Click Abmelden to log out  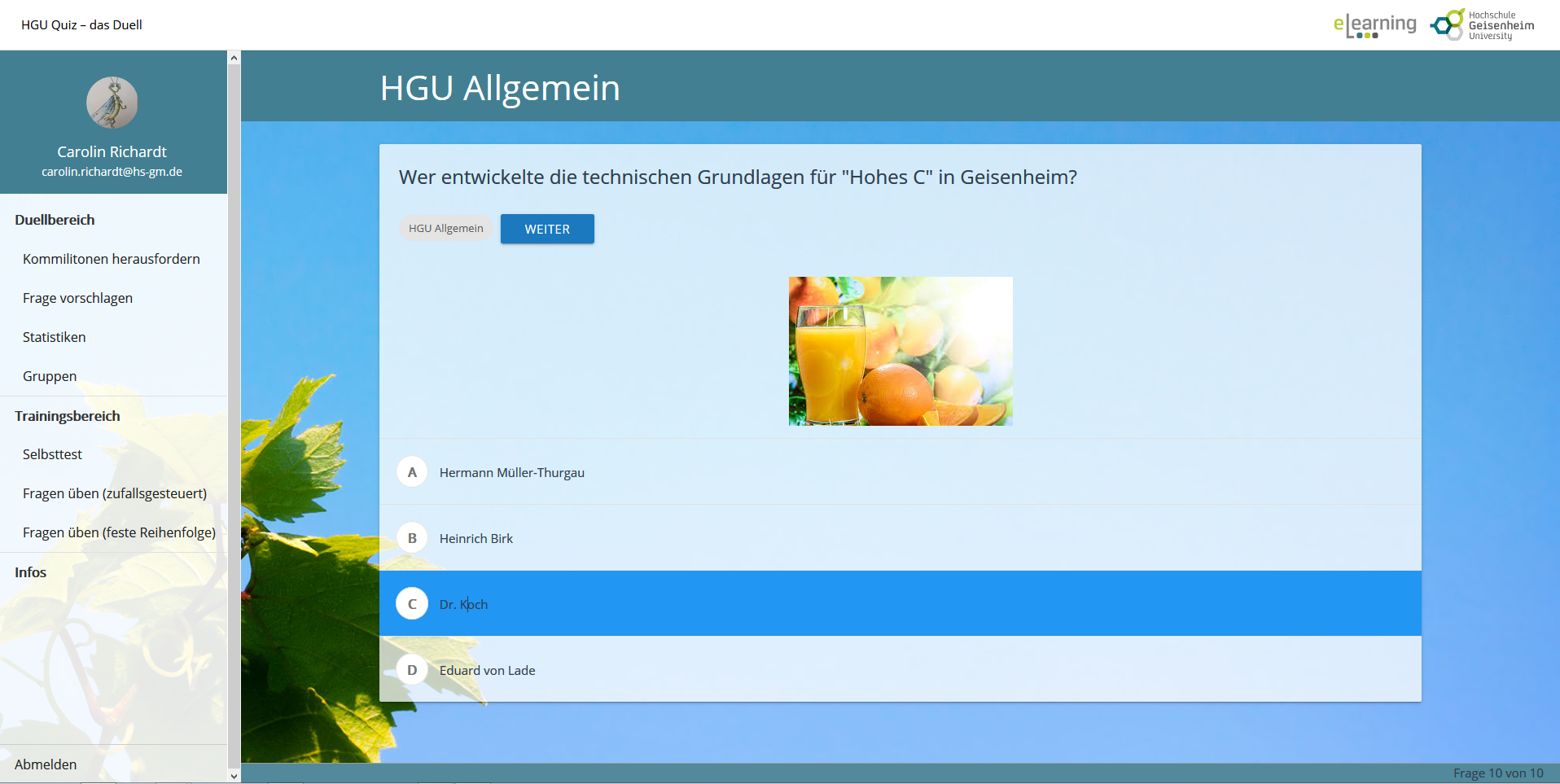[x=46, y=764]
